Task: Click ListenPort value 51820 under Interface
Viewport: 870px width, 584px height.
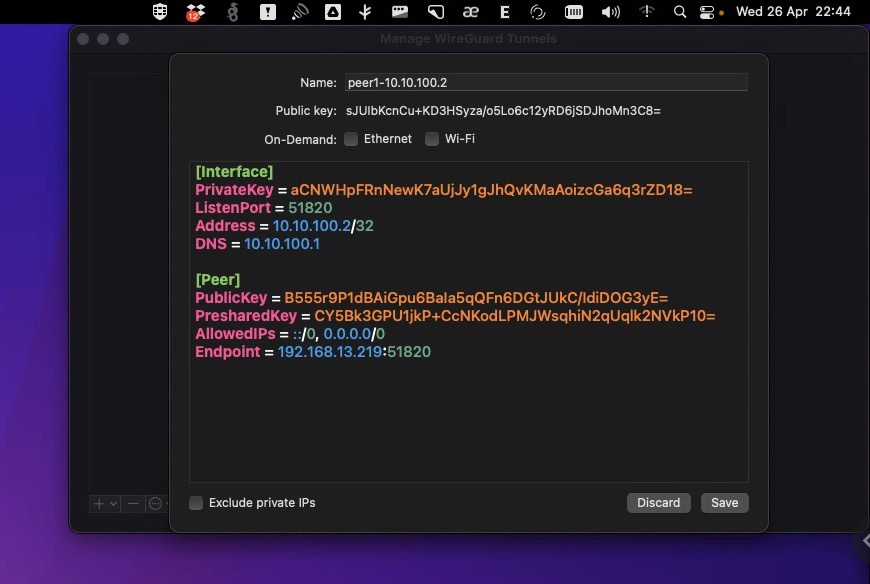Action: [310, 207]
